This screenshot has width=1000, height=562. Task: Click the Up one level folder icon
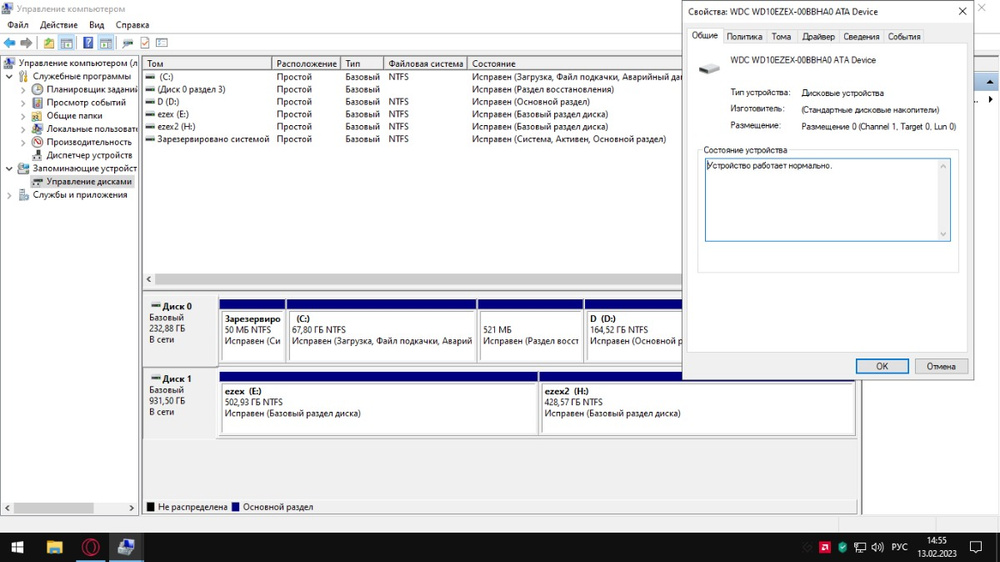point(49,43)
